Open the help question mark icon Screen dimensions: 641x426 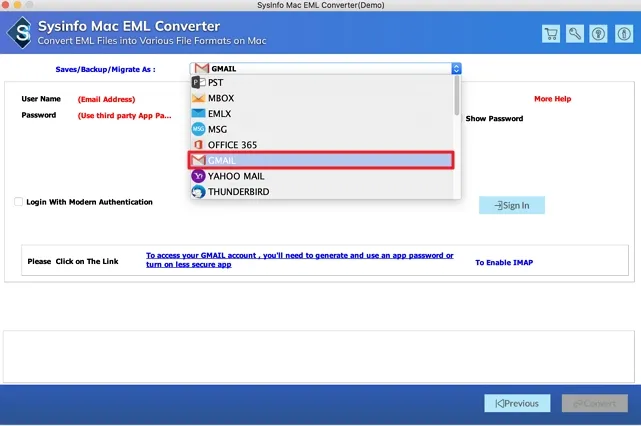(598, 34)
